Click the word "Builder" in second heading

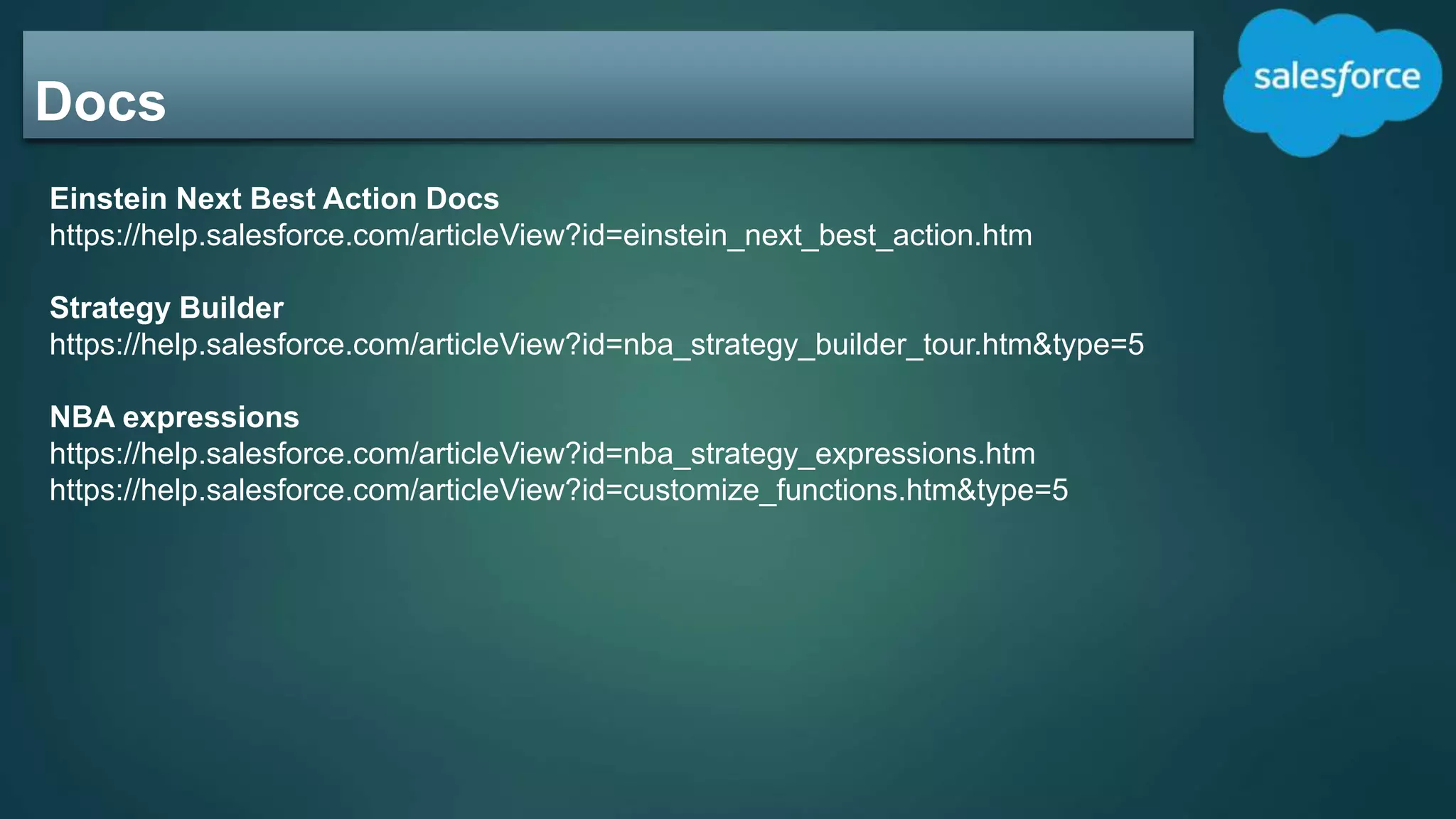pos(231,308)
